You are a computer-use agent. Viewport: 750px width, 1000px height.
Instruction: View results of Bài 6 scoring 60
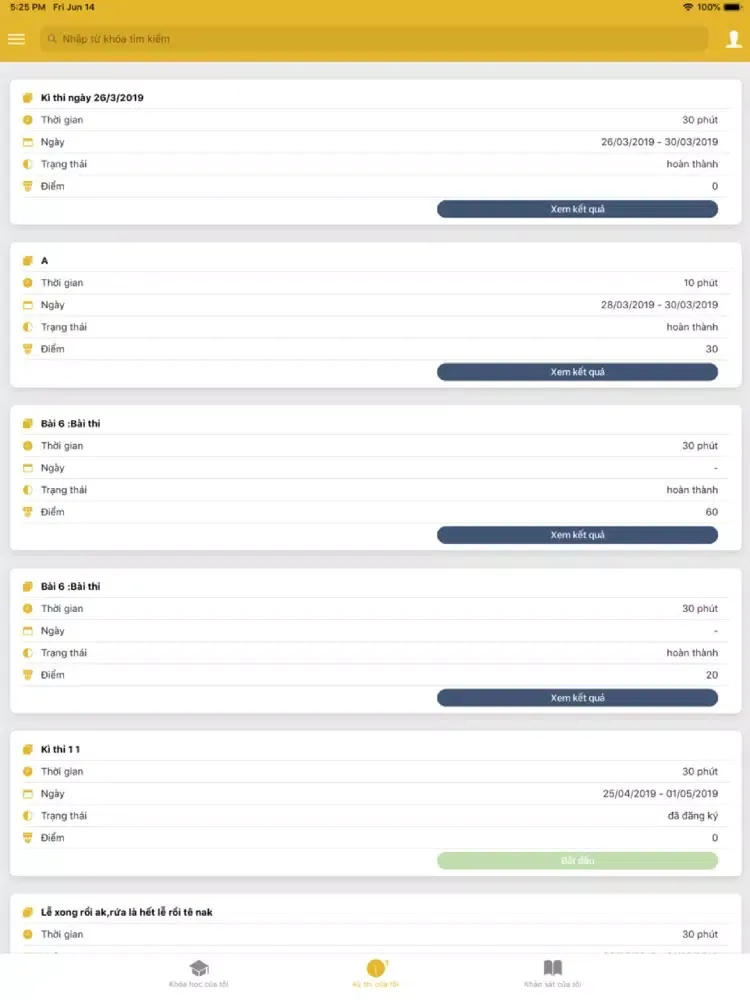577,535
